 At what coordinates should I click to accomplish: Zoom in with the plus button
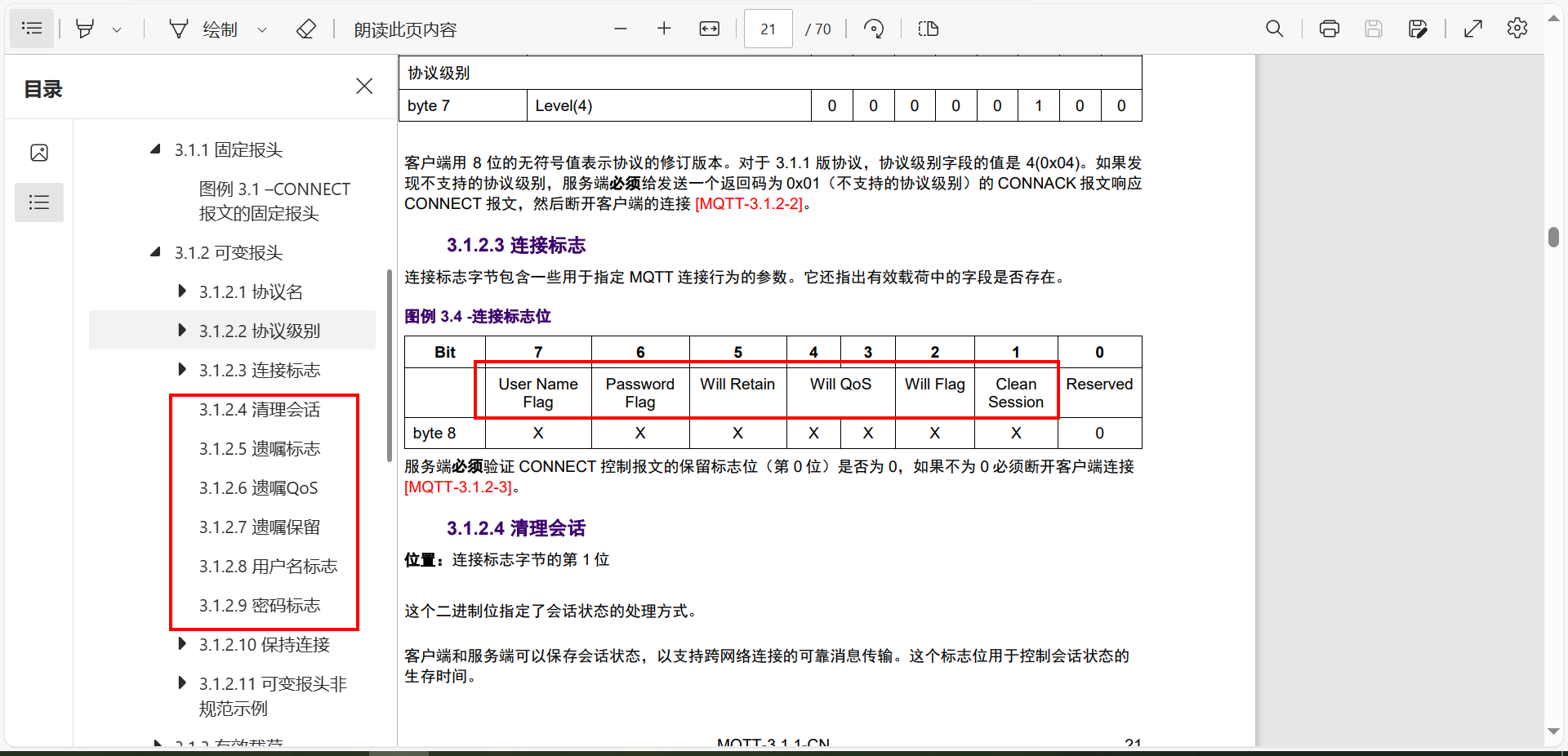[x=664, y=29]
